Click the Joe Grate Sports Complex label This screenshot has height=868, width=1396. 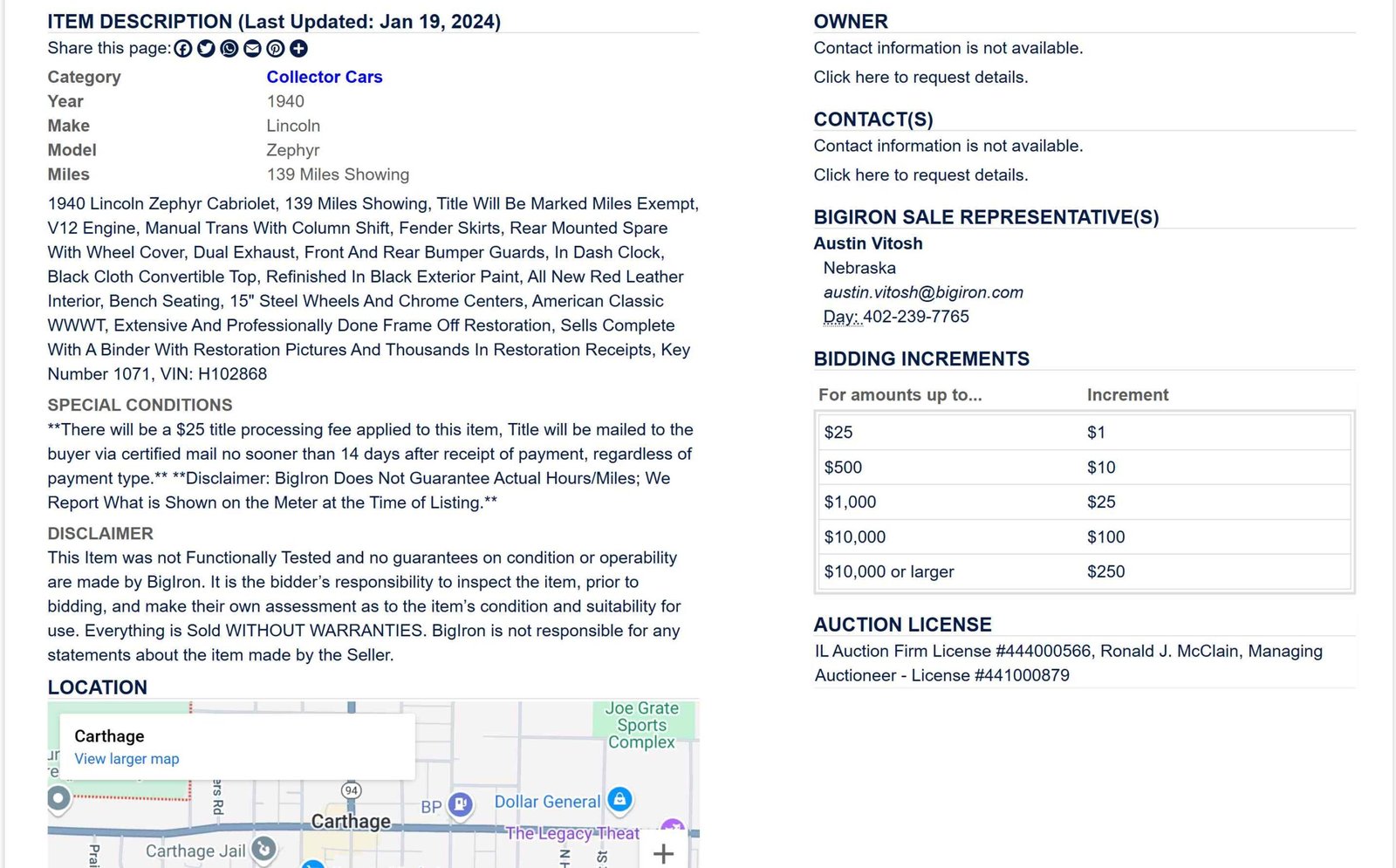pyautogui.click(x=642, y=725)
